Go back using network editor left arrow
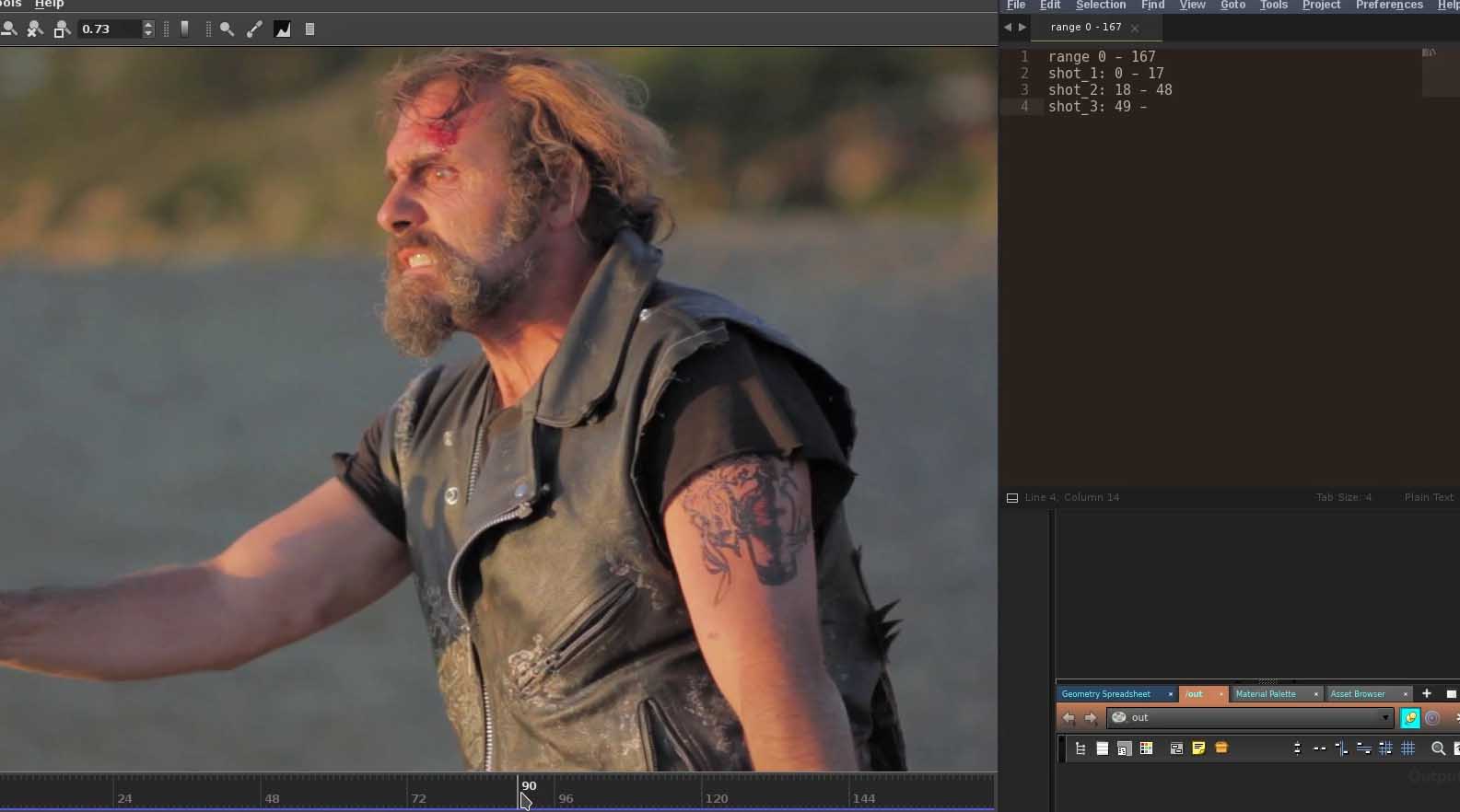 click(x=1069, y=718)
